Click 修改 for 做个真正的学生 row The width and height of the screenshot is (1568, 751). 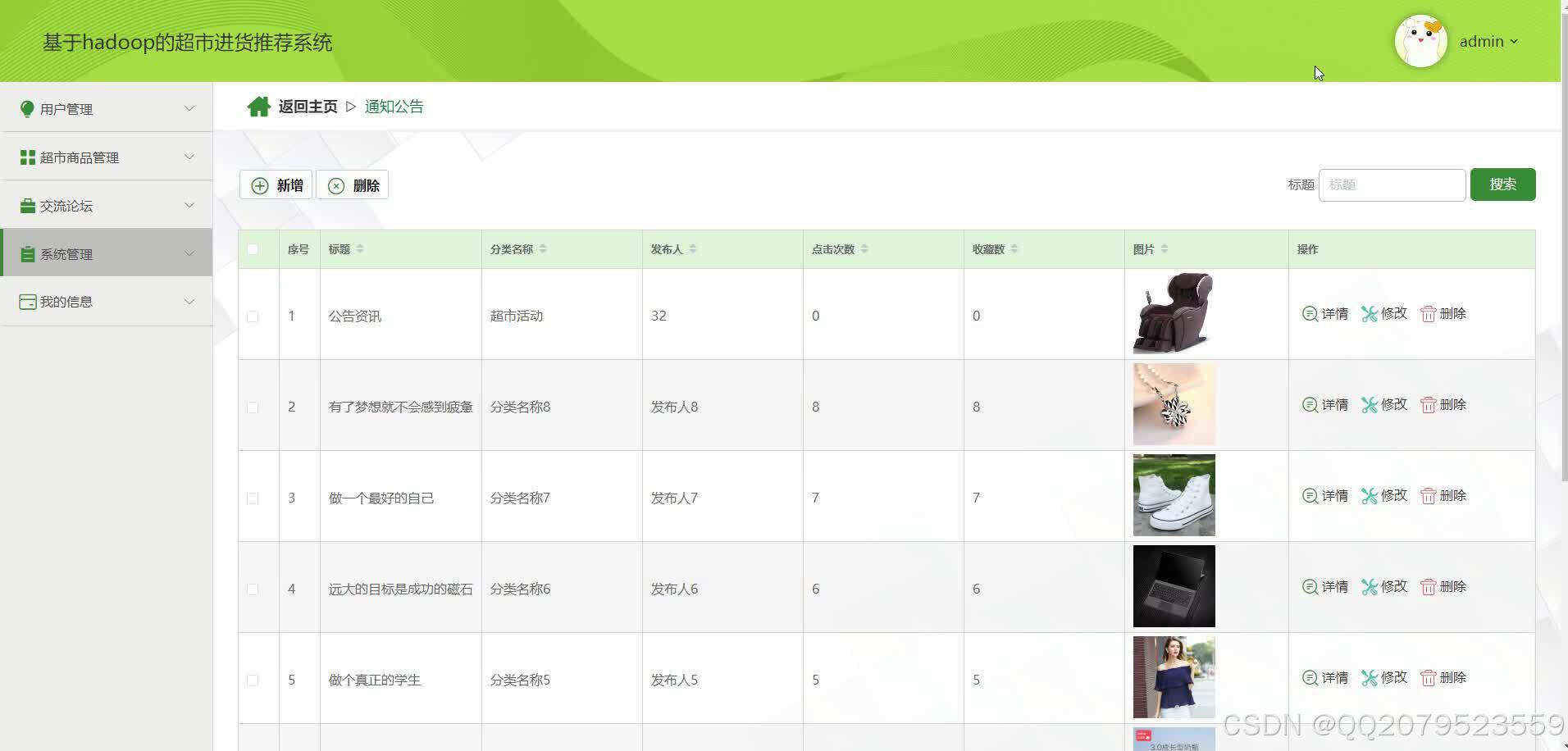click(x=1384, y=678)
